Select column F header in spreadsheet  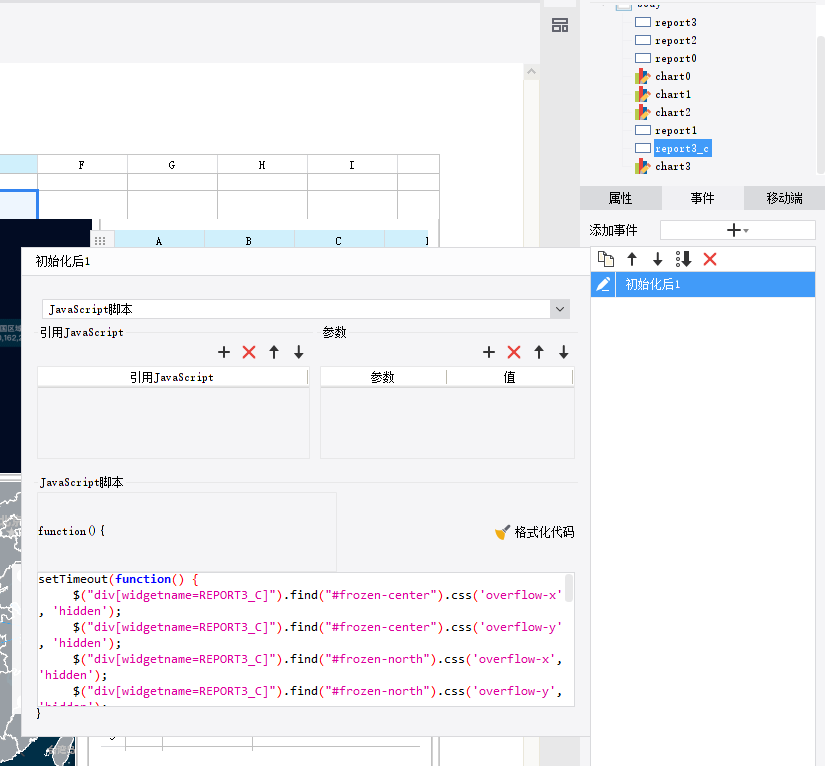click(x=82, y=165)
